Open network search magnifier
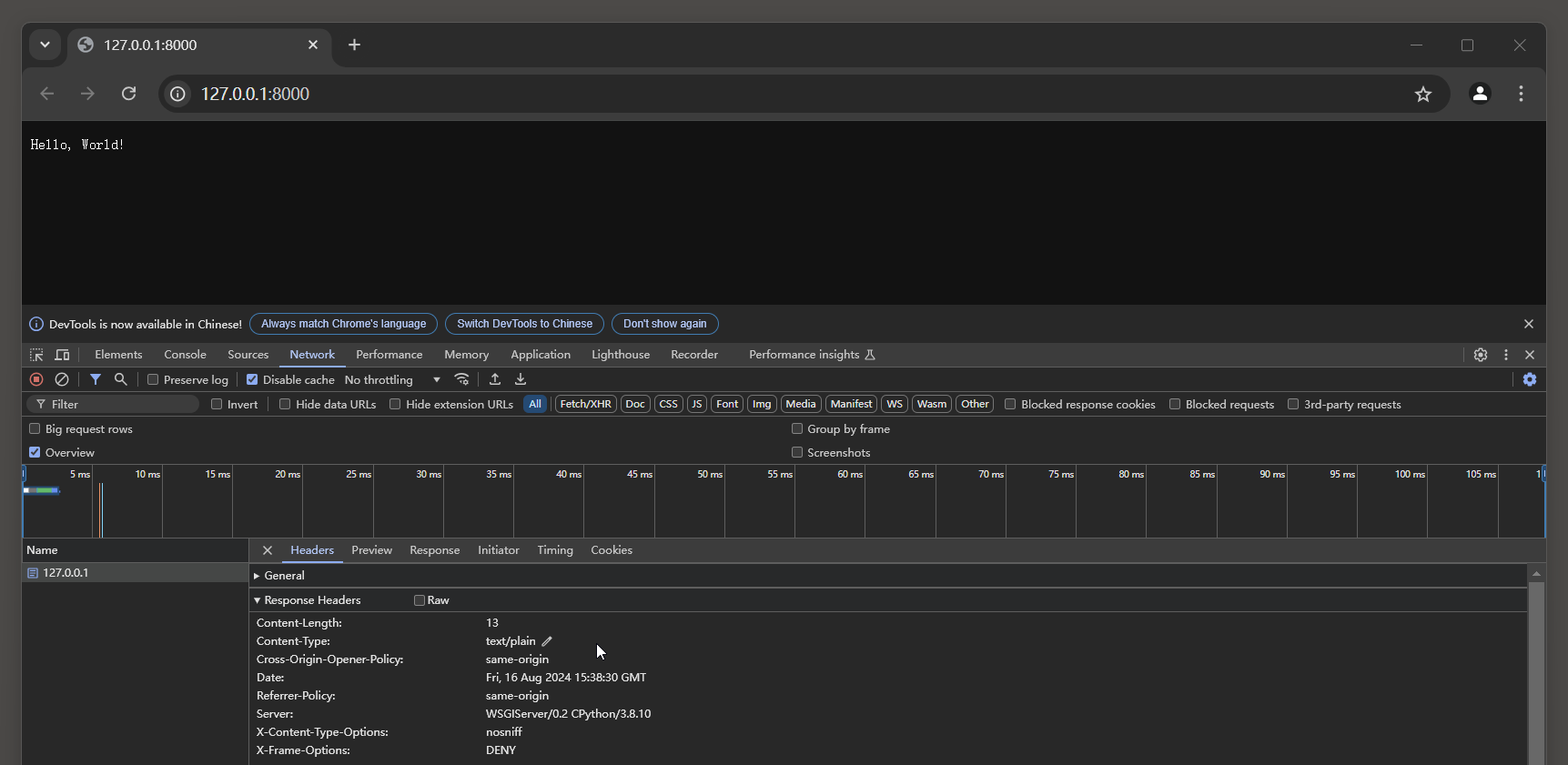The image size is (1568, 765). [x=120, y=379]
